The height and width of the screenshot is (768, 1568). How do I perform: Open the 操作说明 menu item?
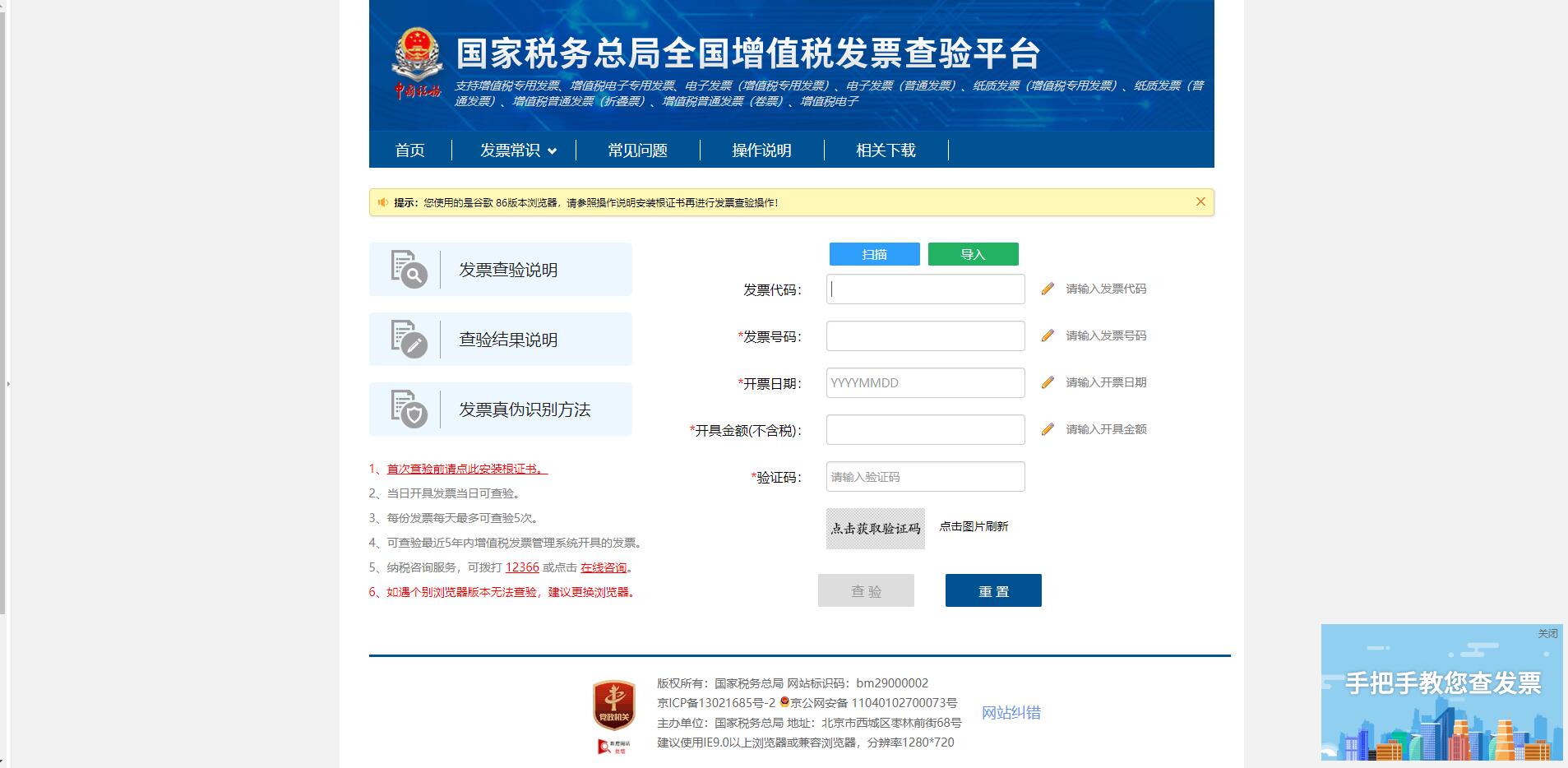click(x=761, y=150)
